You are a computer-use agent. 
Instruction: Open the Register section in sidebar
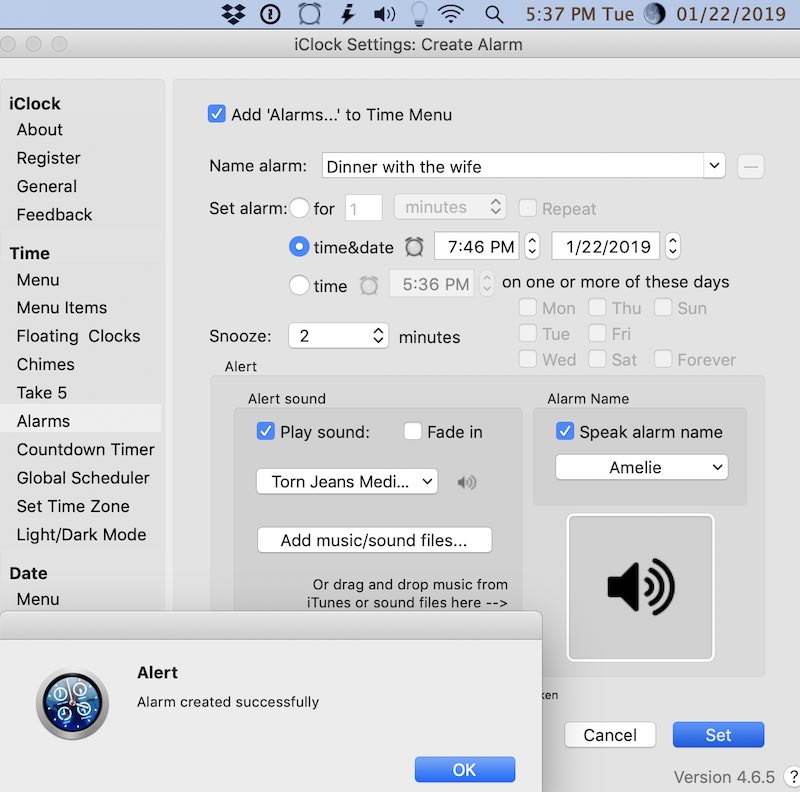point(48,158)
